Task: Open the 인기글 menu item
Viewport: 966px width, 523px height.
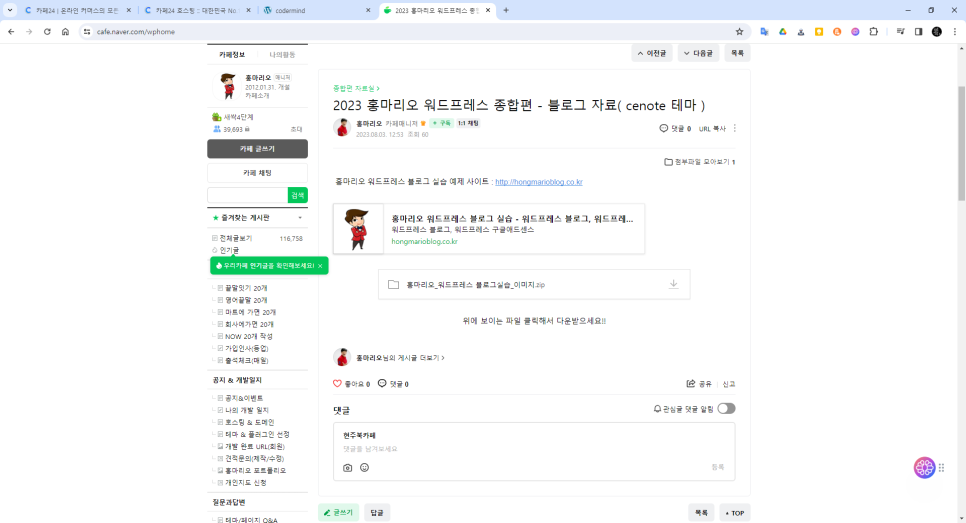Action: point(229,250)
